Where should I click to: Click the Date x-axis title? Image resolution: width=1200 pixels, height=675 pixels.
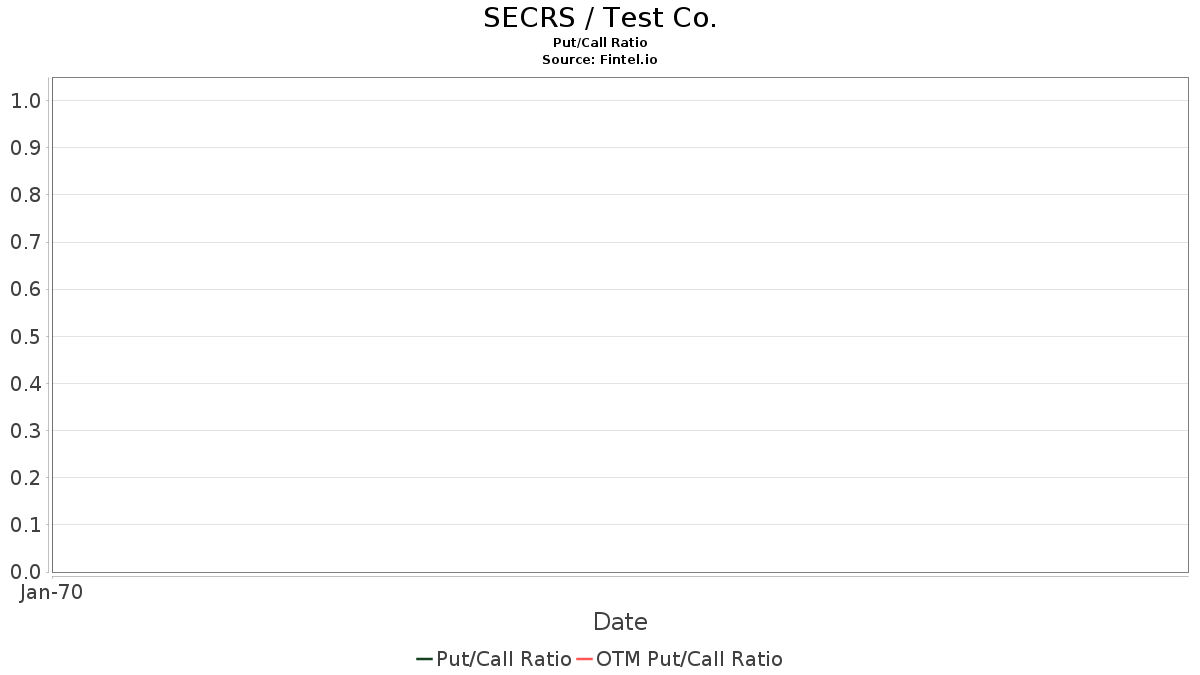(x=620, y=622)
